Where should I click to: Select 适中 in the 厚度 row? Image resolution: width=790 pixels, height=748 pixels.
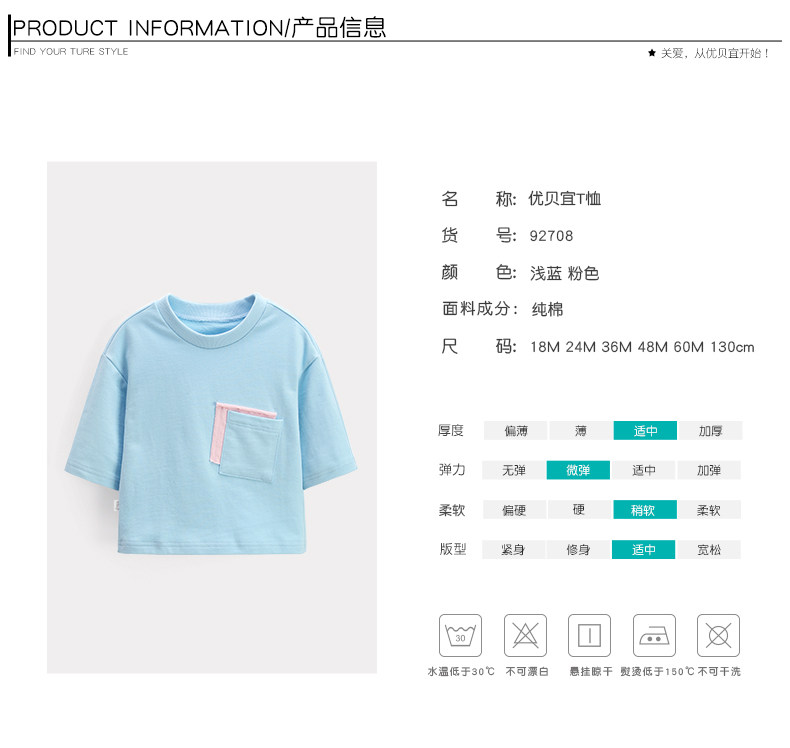[x=645, y=431]
